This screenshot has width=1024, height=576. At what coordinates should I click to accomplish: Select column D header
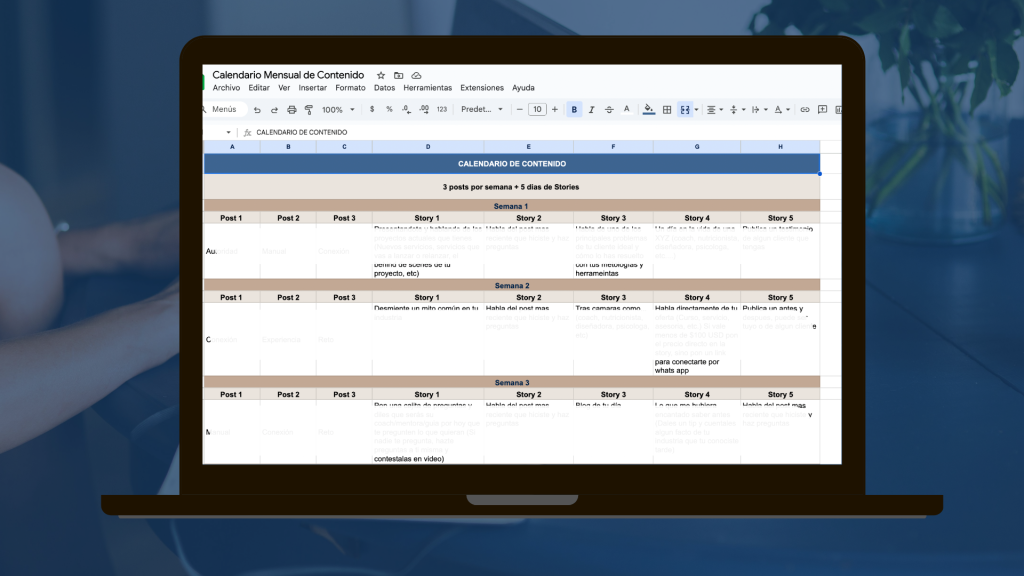click(x=428, y=147)
